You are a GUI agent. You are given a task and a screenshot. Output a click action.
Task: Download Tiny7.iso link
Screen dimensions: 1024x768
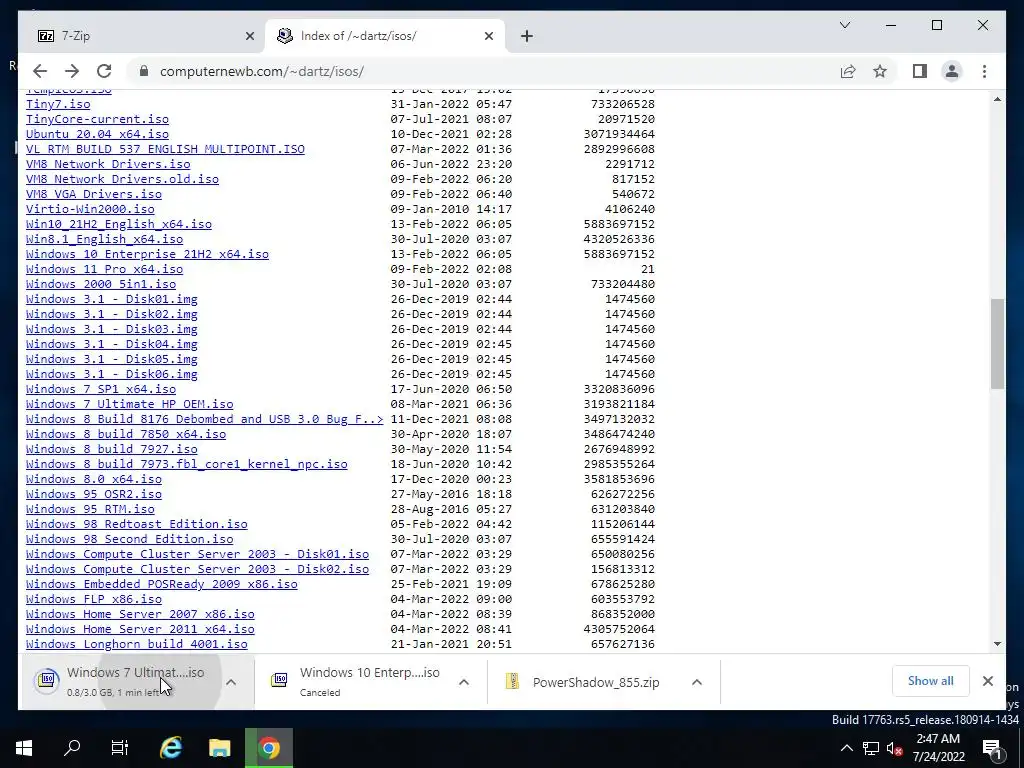pyautogui.click(x=58, y=104)
